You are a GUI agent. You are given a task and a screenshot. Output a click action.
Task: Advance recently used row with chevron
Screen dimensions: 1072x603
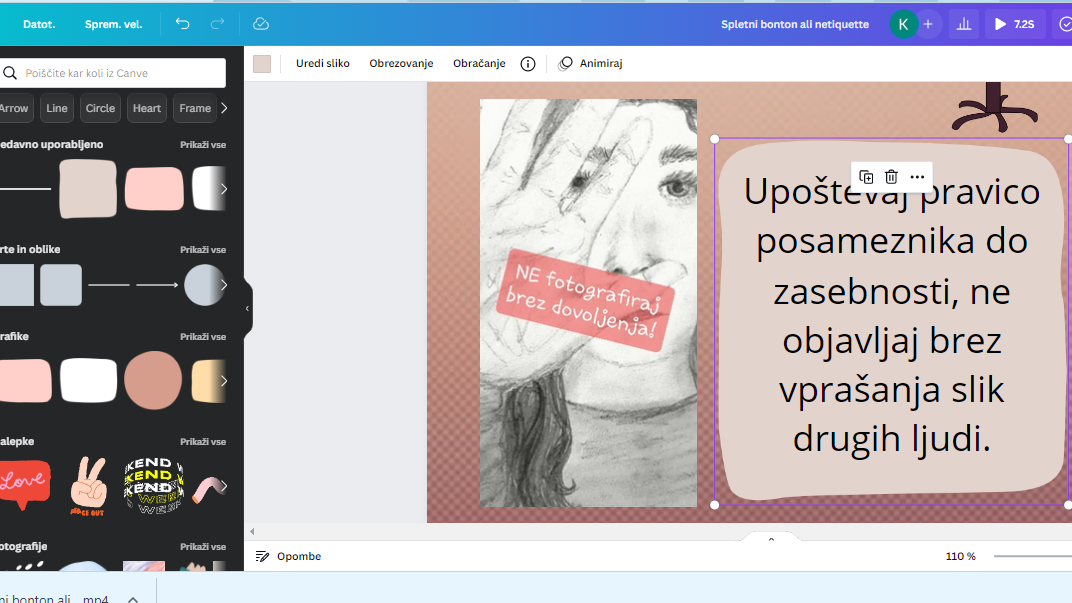[224, 189]
